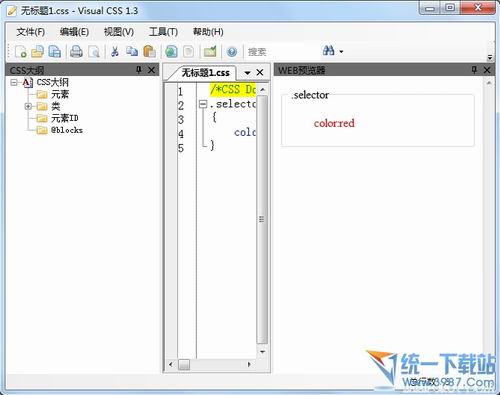This screenshot has height=395, width=500.
Task: Select the 元素ID folder in outline
Action: (x=65, y=118)
